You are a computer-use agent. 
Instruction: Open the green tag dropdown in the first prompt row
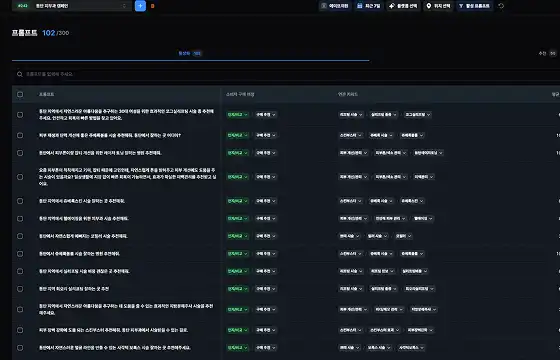(x=238, y=115)
